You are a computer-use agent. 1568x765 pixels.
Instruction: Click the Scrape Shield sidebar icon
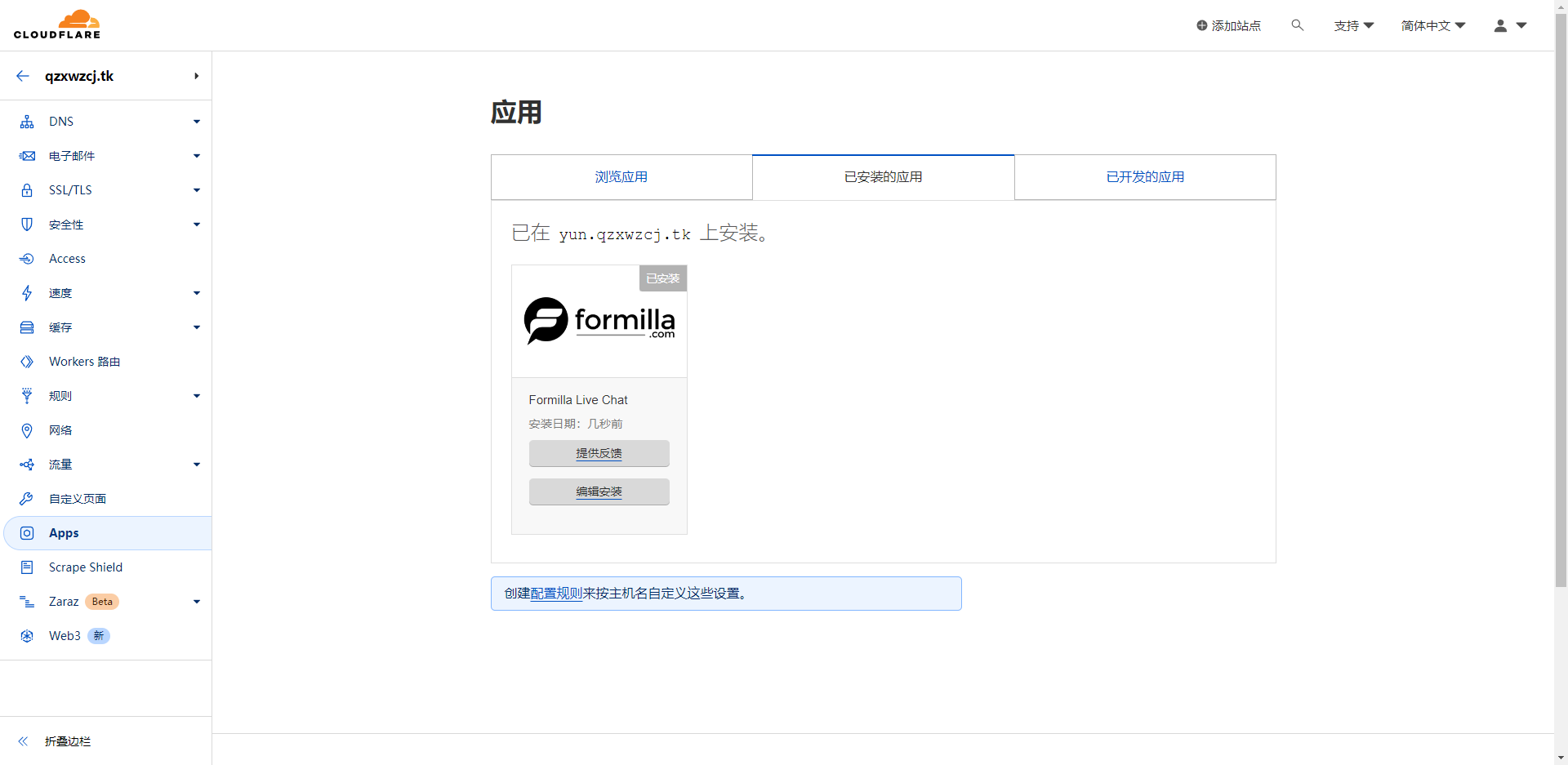pos(27,567)
